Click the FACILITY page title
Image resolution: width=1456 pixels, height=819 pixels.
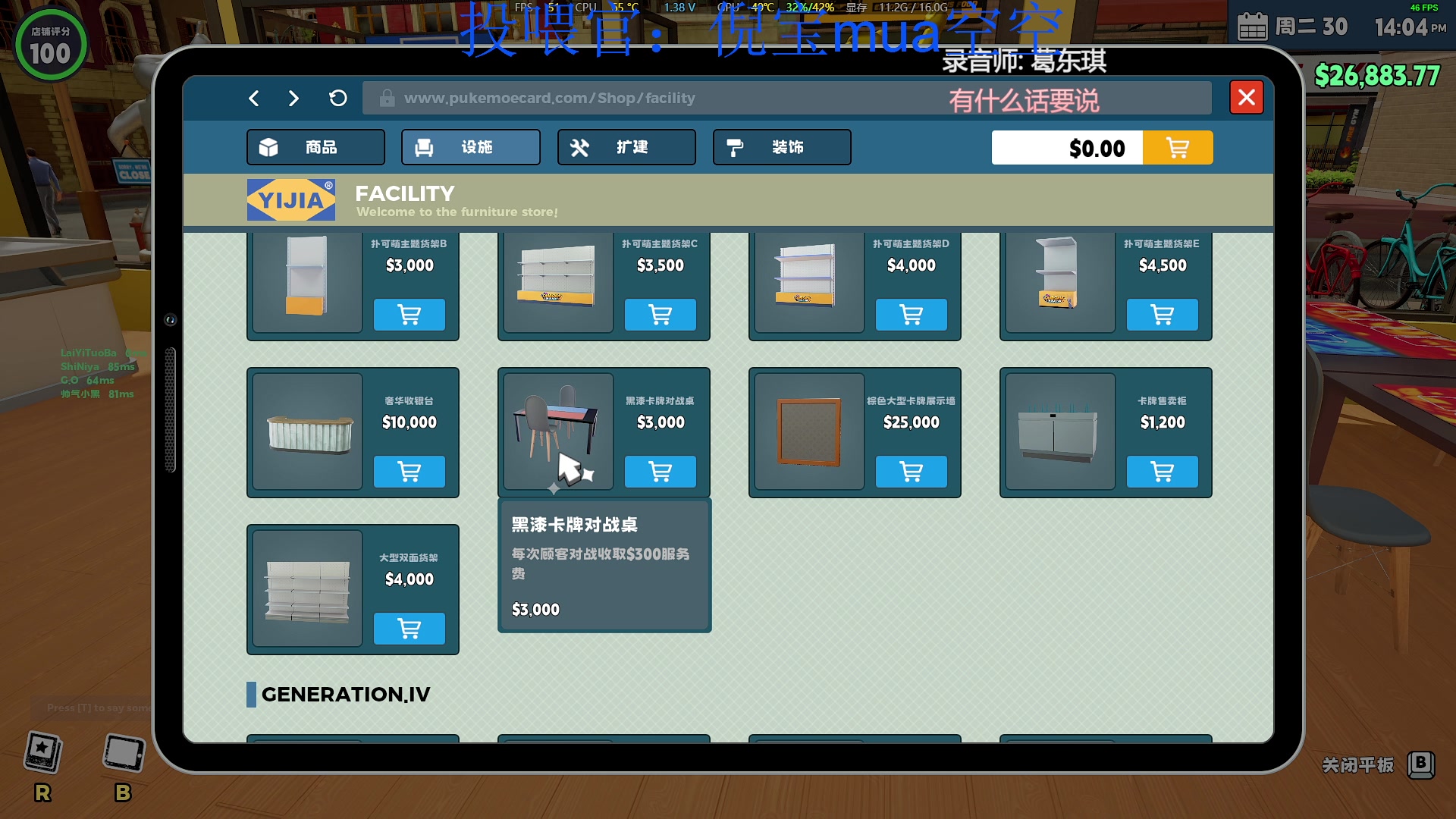click(x=405, y=193)
